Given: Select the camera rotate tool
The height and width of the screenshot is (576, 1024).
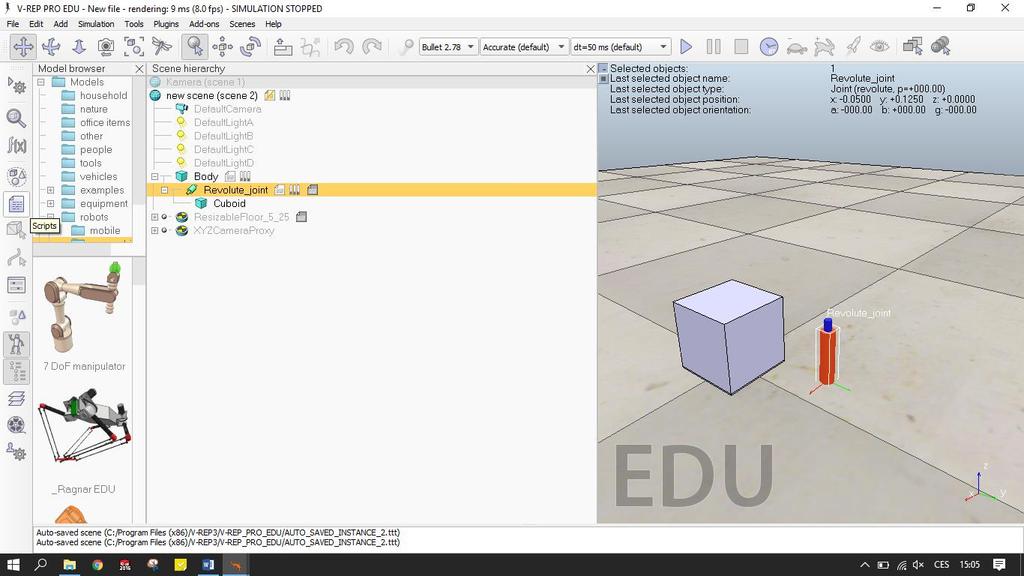Looking at the screenshot, I should point(51,46).
